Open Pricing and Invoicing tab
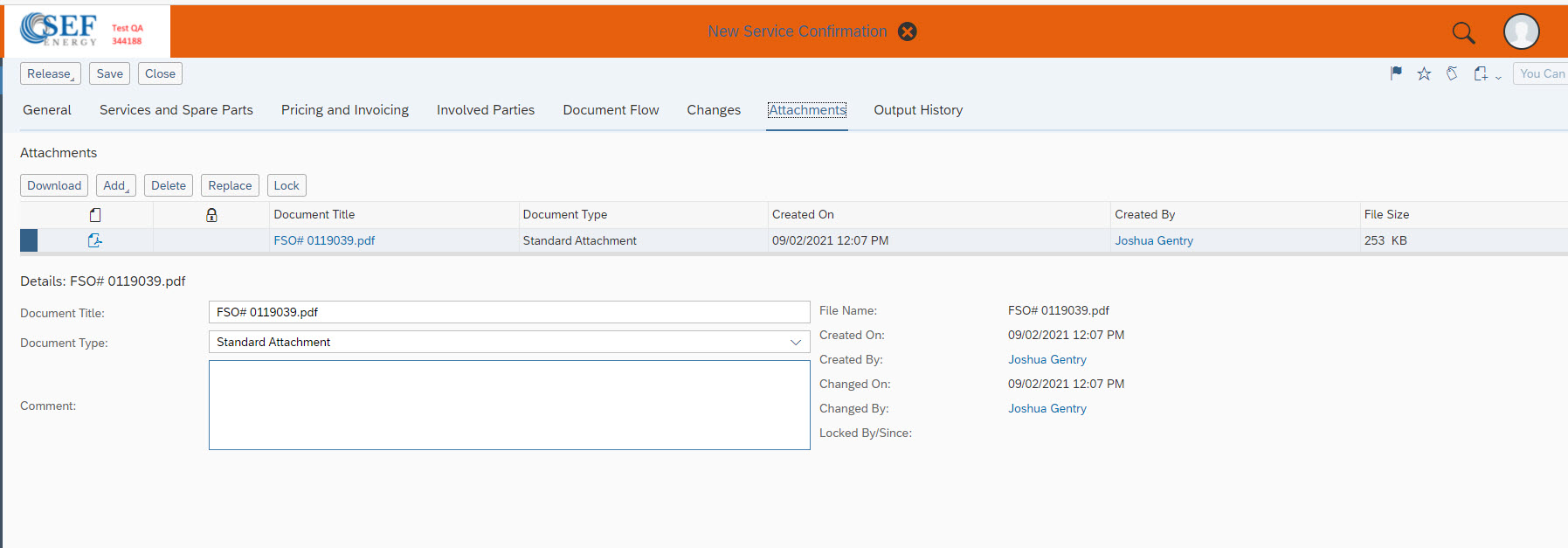The height and width of the screenshot is (548, 1568). tap(345, 110)
